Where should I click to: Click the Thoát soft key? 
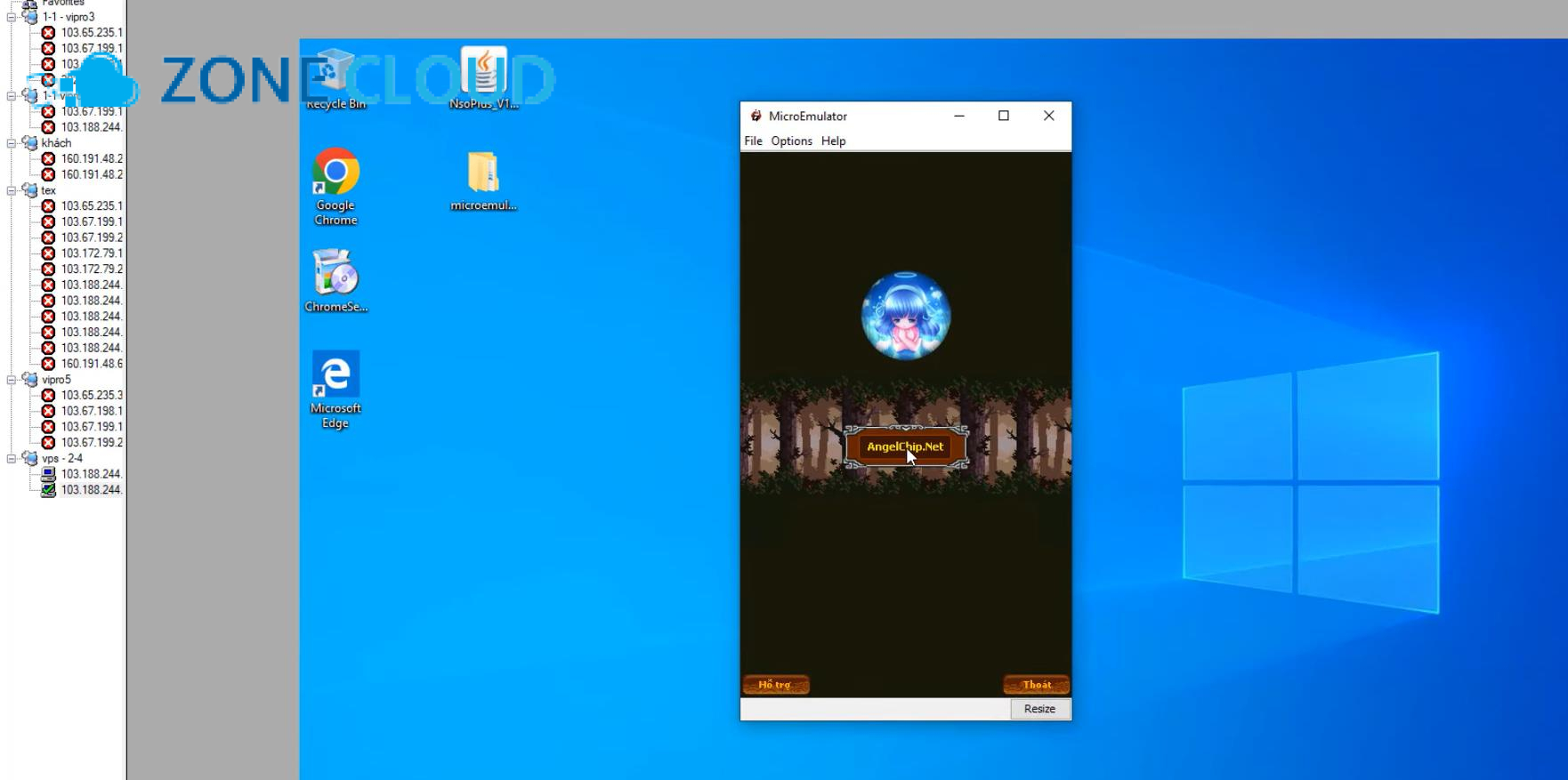coord(1037,685)
